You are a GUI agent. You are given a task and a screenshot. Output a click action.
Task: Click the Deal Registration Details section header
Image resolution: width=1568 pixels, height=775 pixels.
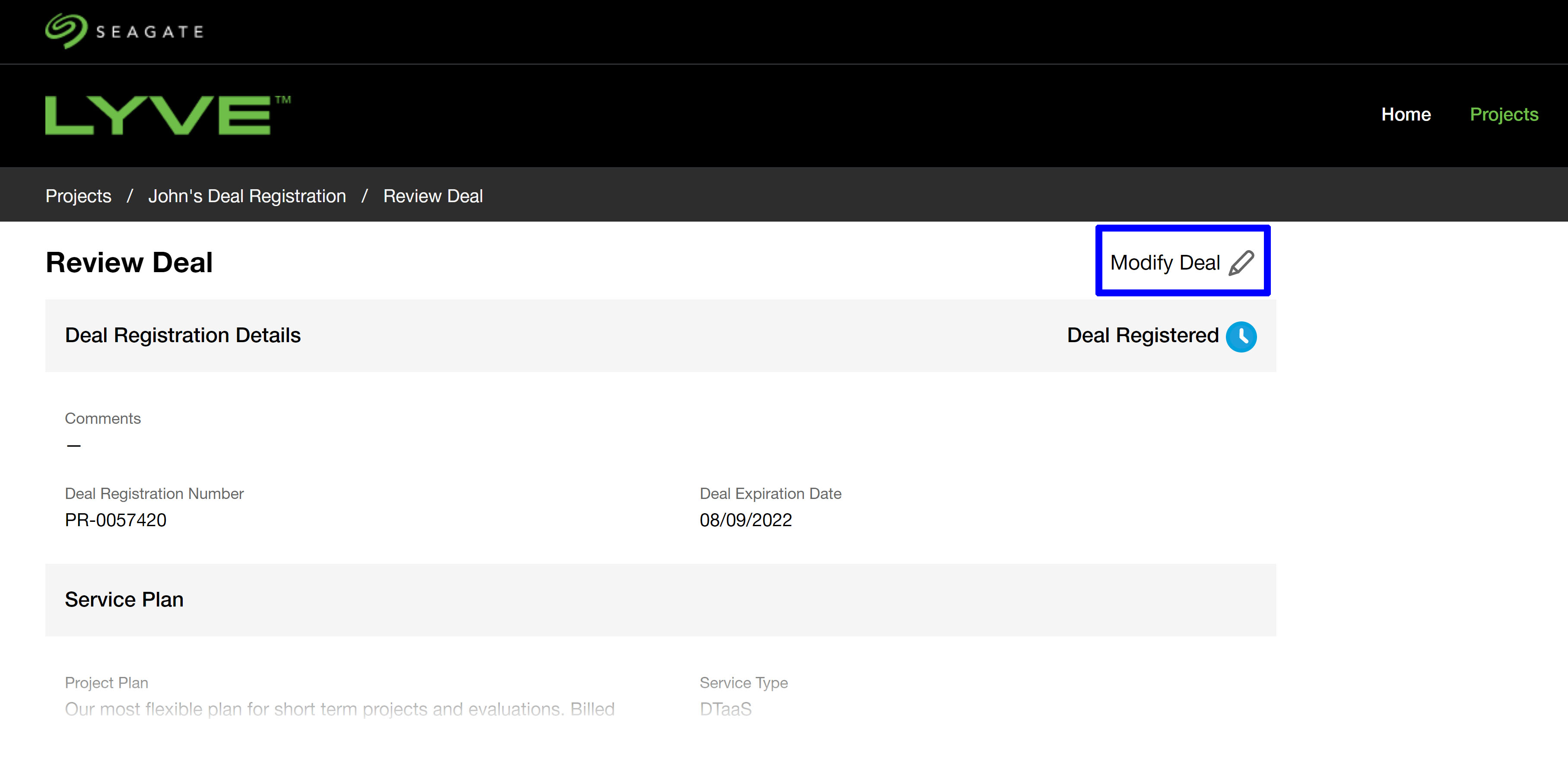(183, 336)
